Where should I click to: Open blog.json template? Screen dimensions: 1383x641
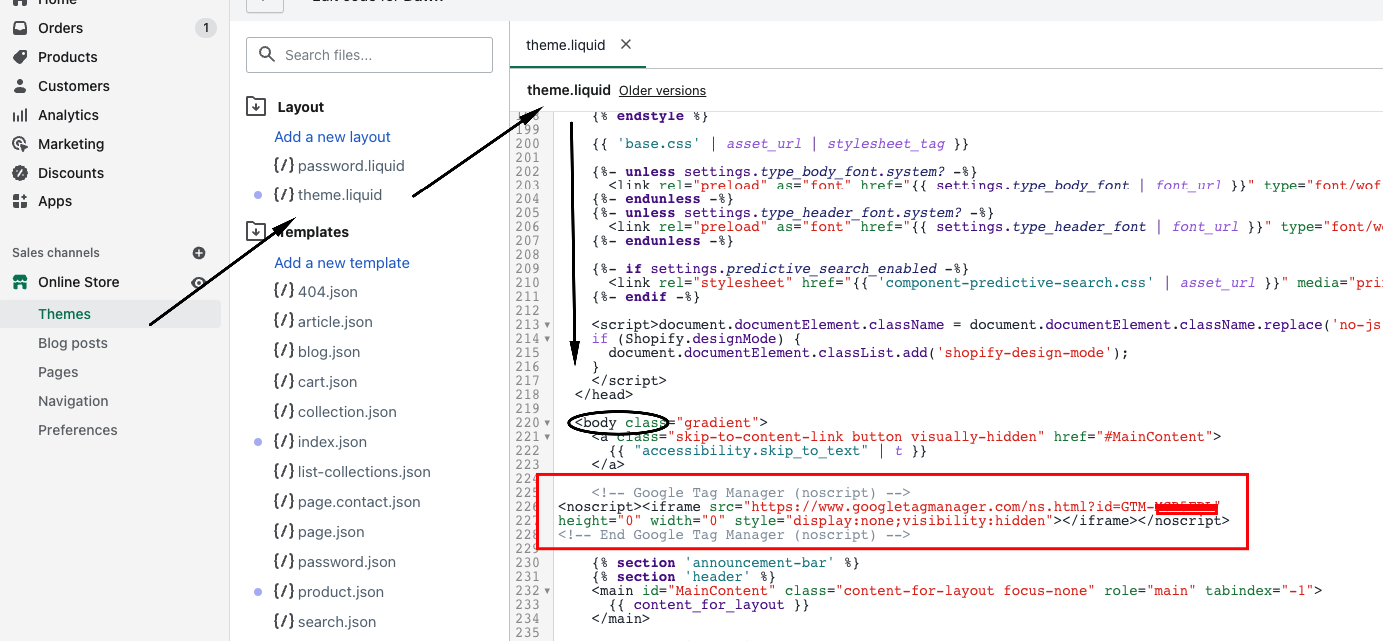click(x=329, y=352)
